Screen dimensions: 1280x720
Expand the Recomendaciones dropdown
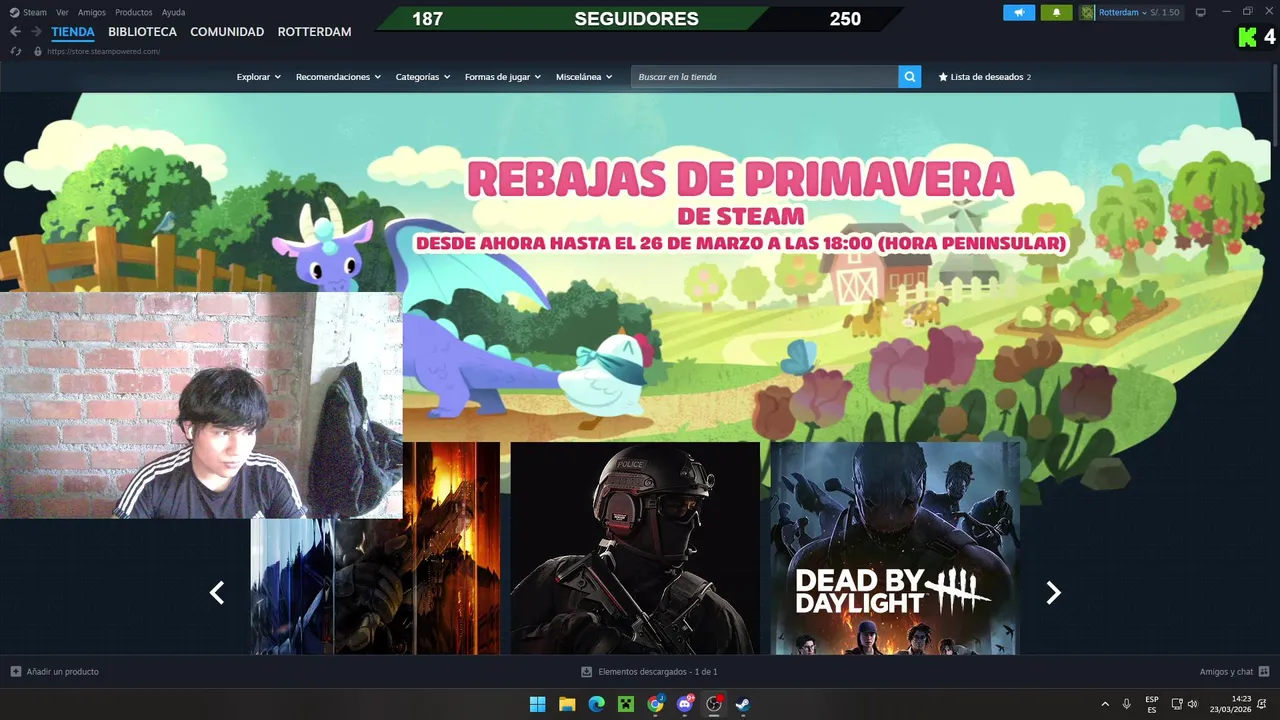[338, 77]
